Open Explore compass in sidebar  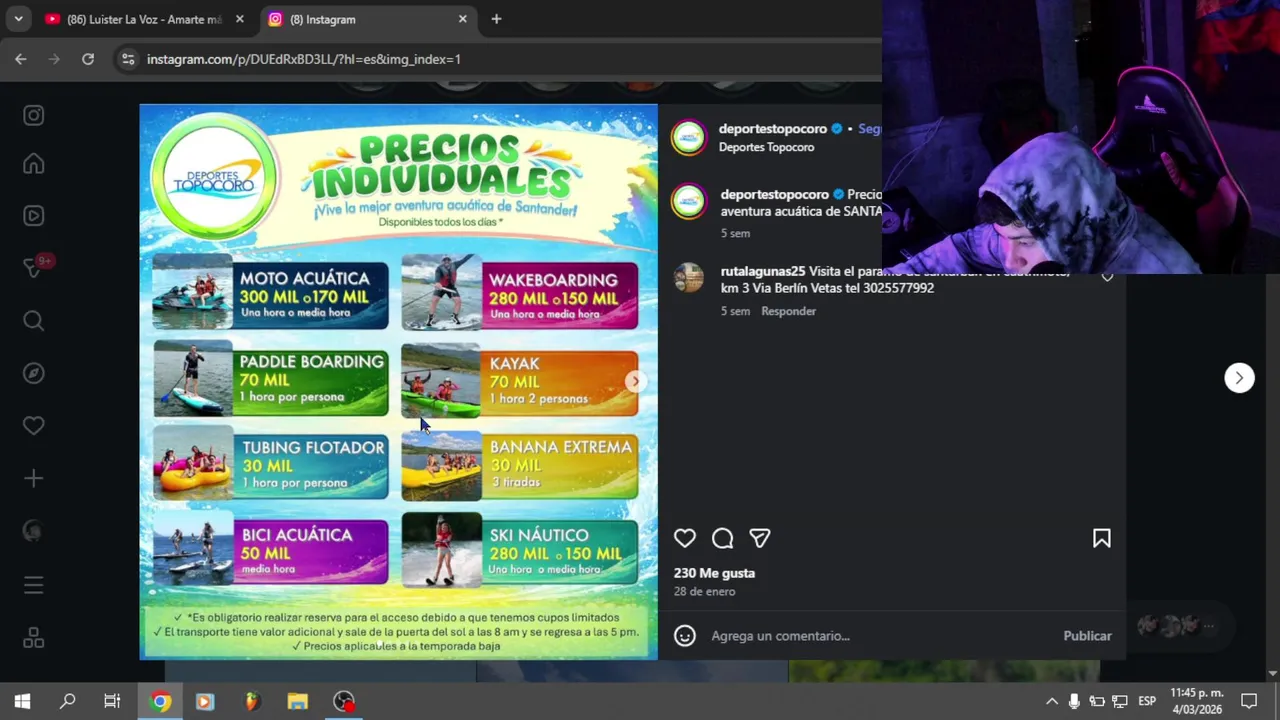click(x=33, y=373)
